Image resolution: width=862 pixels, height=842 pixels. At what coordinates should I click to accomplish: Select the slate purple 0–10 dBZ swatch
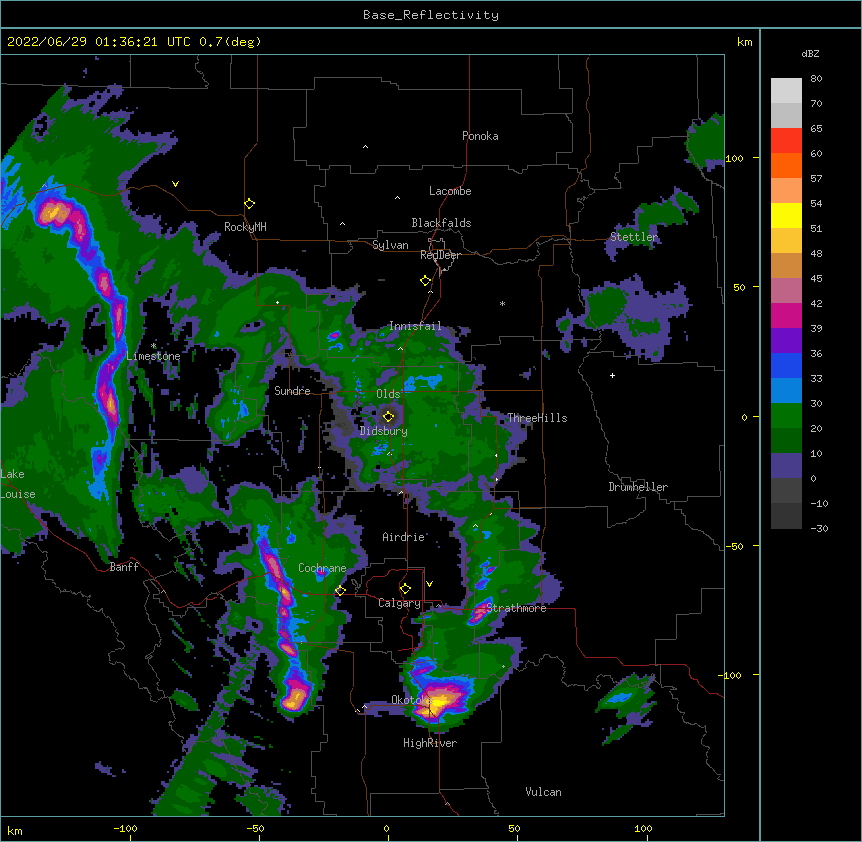[x=786, y=466]
